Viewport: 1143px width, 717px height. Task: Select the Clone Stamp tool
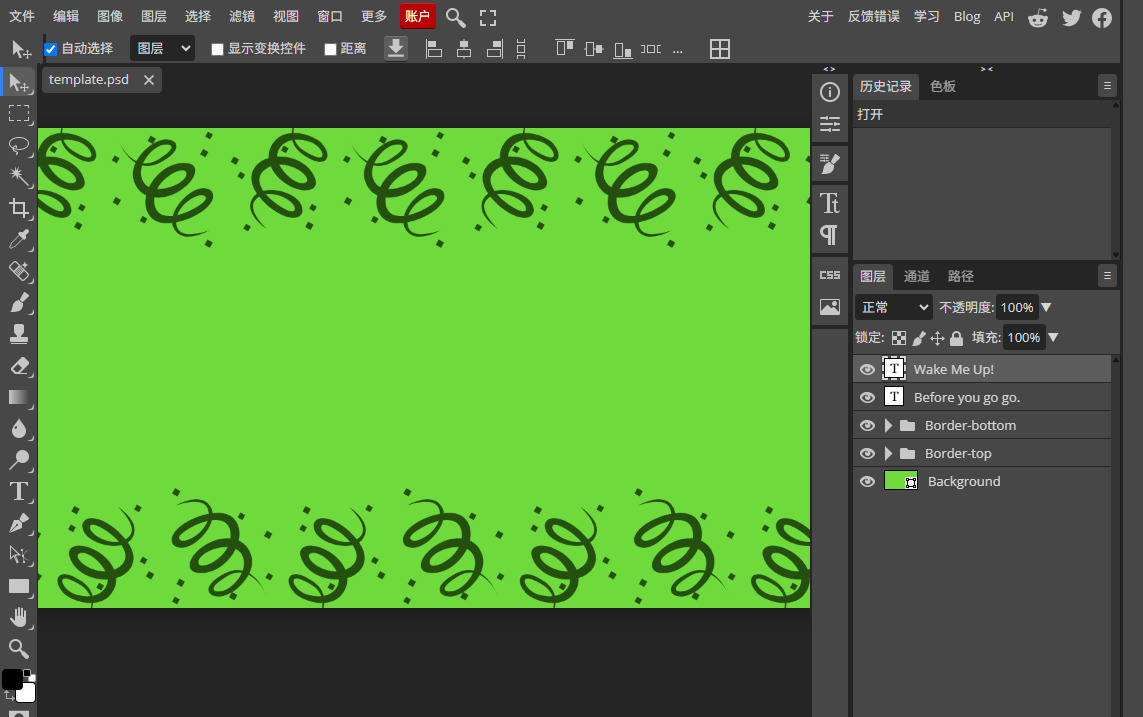click(x=19, y=334)
